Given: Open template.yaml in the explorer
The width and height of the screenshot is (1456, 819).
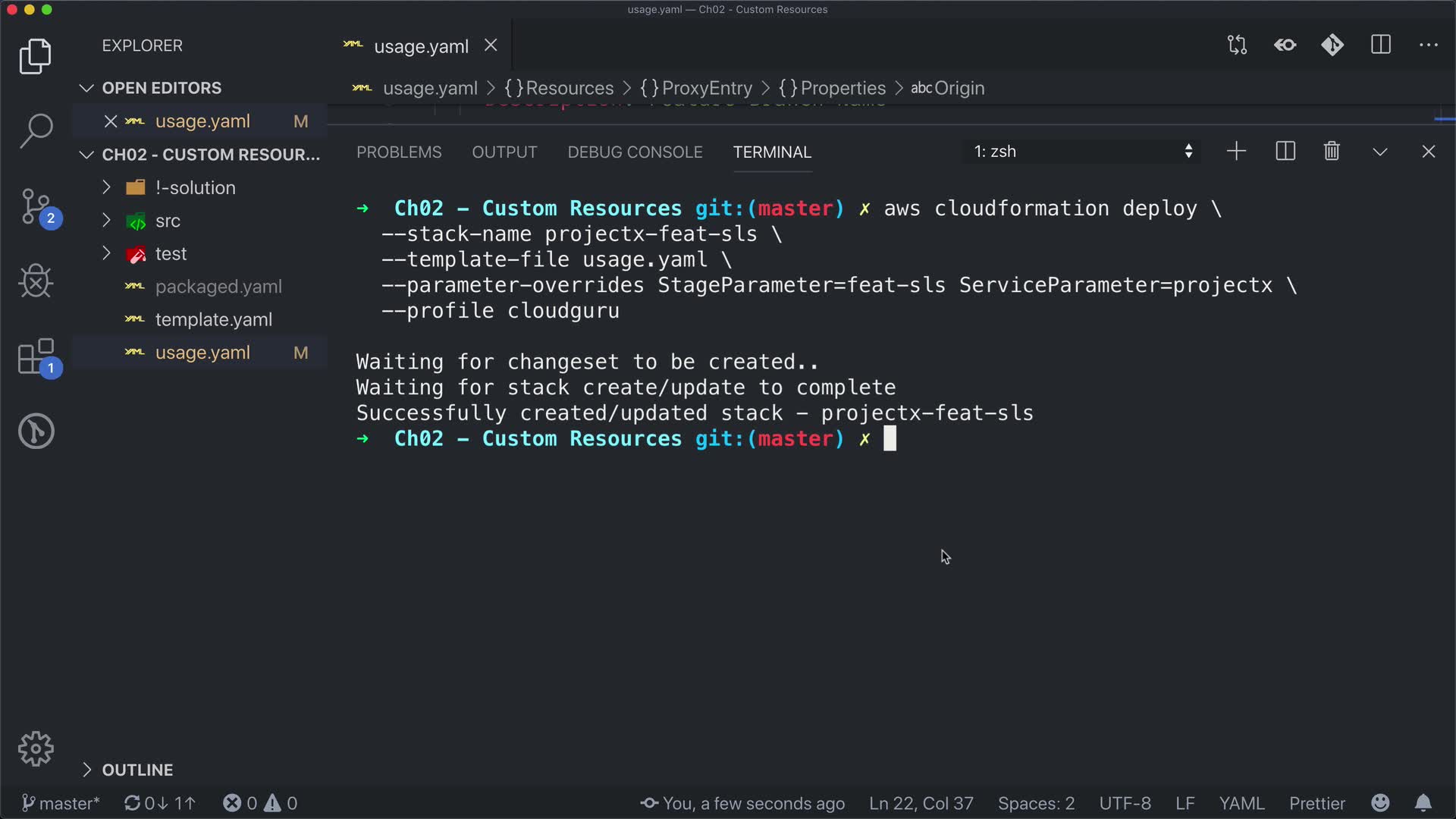Looking at the screenshot, I should (213, 319).
